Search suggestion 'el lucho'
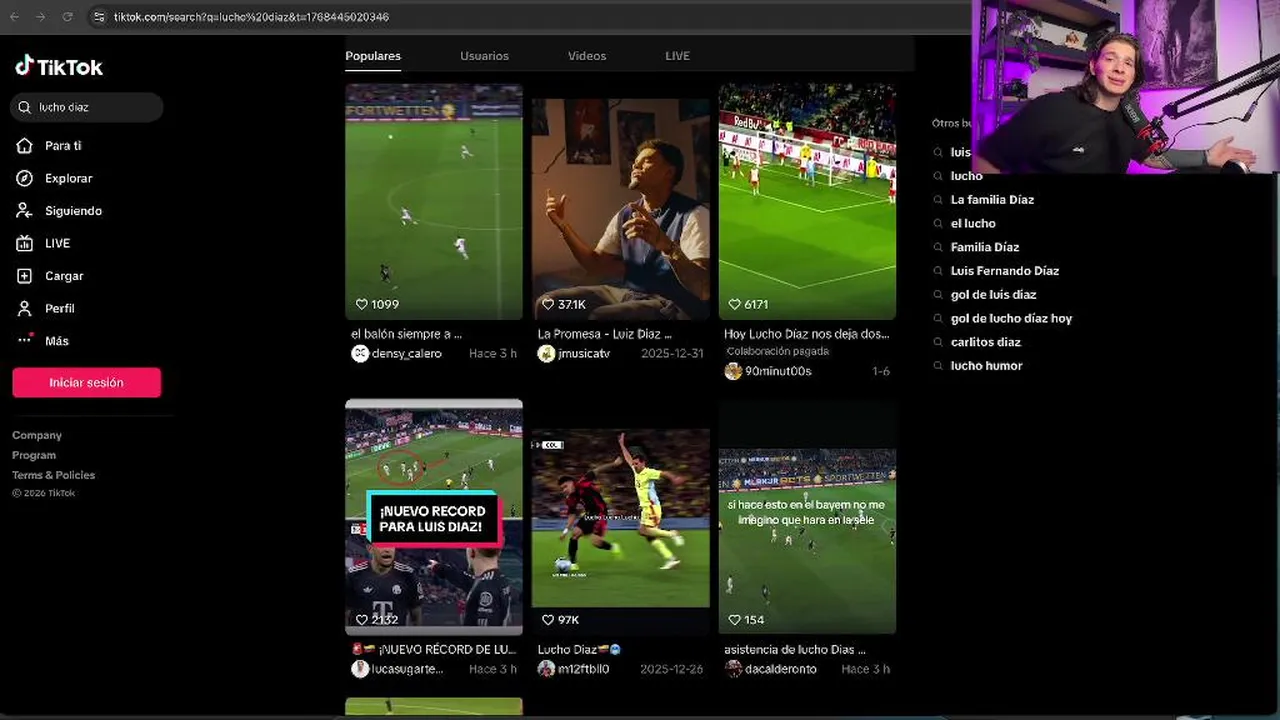The width and height of the screenshot is (1280, 720). point(973,223)
